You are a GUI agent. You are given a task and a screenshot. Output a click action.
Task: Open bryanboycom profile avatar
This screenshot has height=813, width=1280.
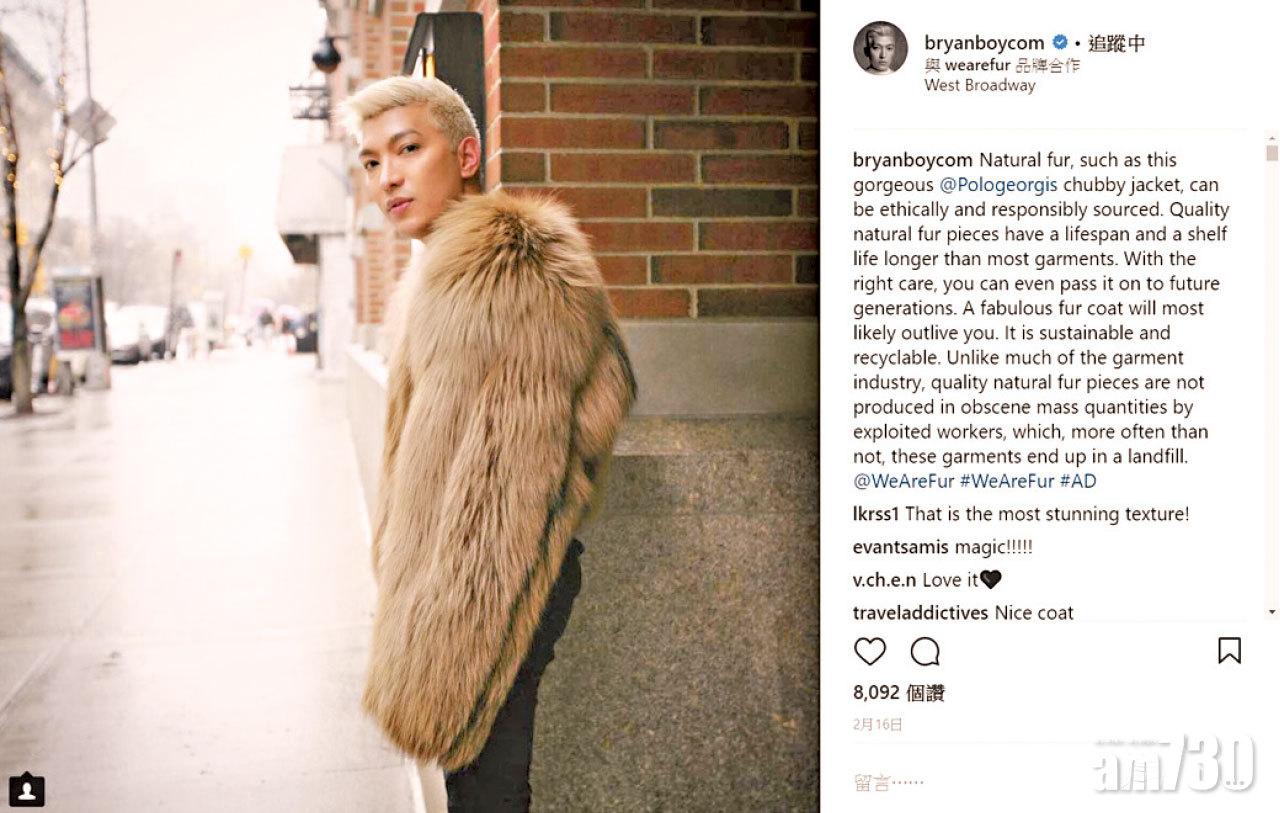pyautogui.click(x=880, y=48)
